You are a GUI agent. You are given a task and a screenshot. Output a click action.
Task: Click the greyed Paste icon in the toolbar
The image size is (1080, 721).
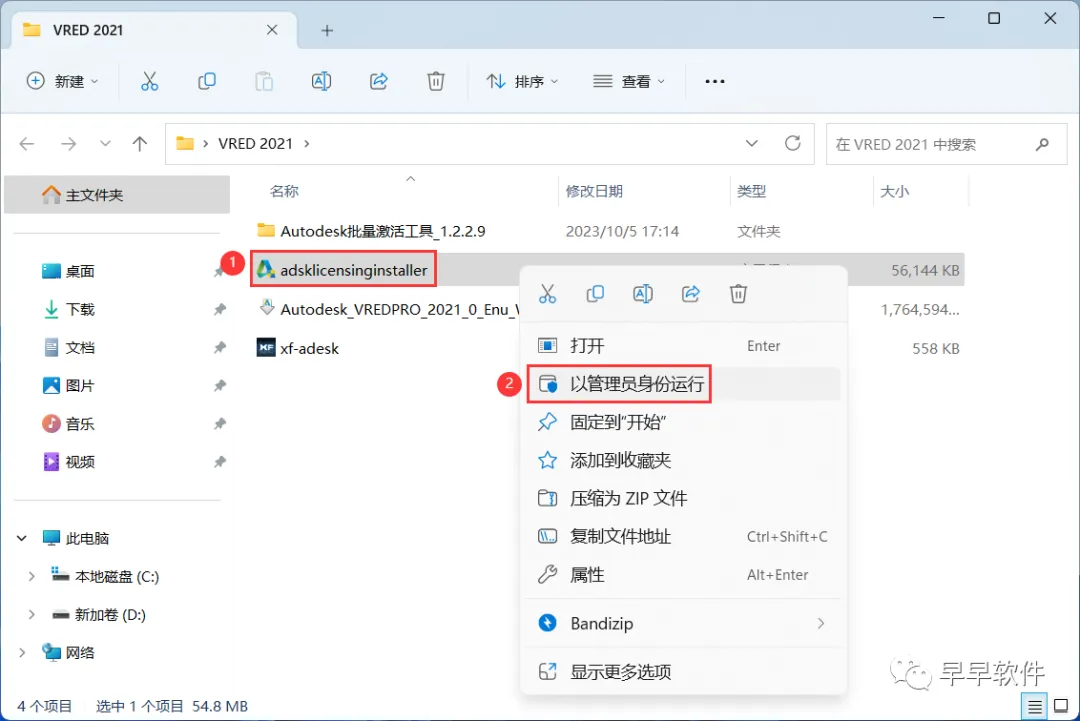click(264, 81)
